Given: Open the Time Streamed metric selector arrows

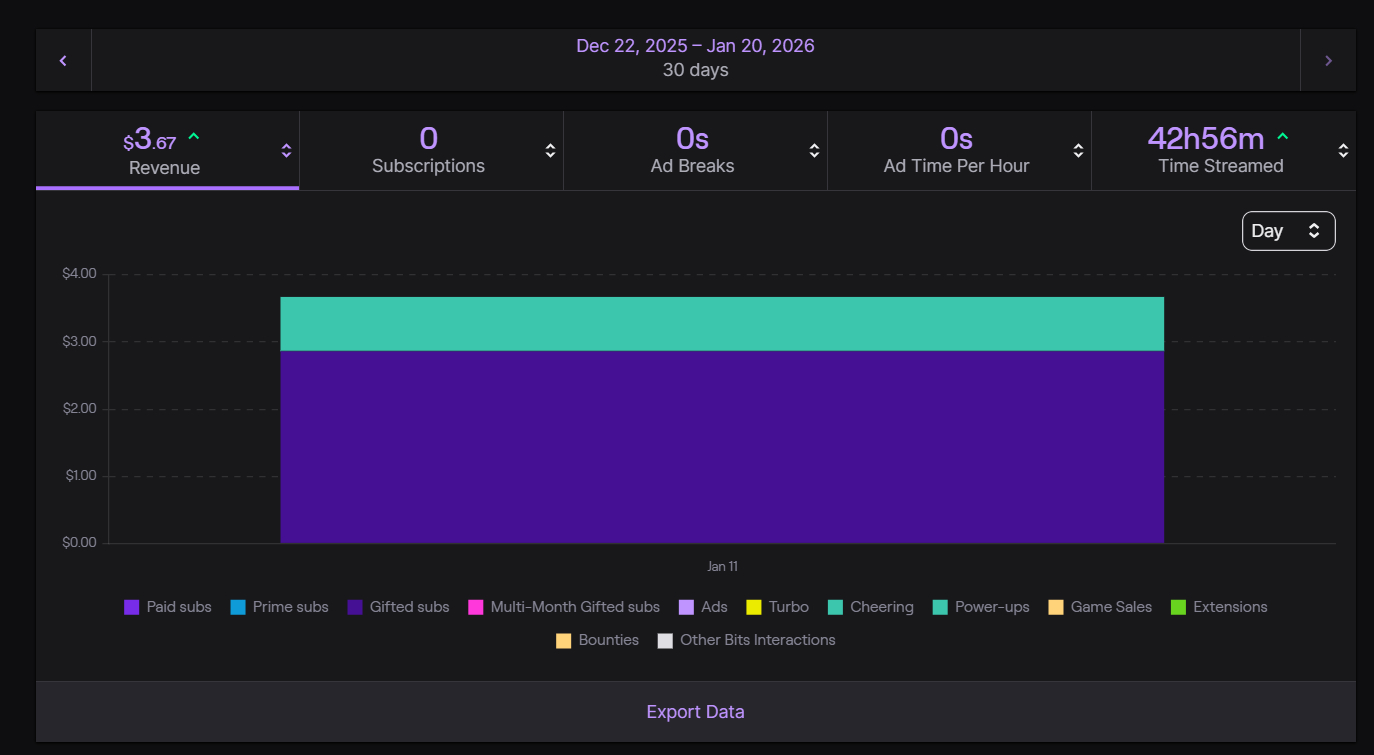Looking at the screenshot, I should [1343, 151].
